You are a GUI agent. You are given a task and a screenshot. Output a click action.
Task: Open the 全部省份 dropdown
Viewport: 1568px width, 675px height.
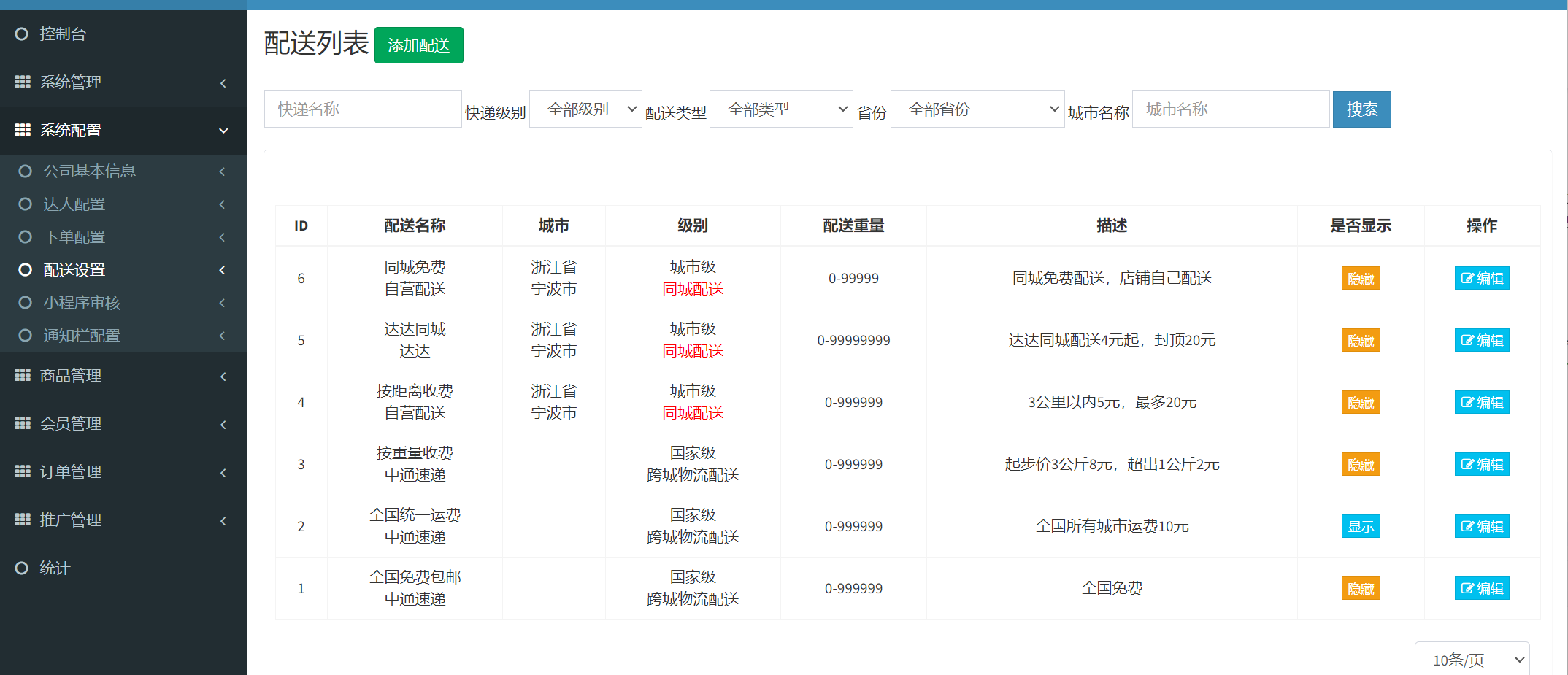pos(977,109)
